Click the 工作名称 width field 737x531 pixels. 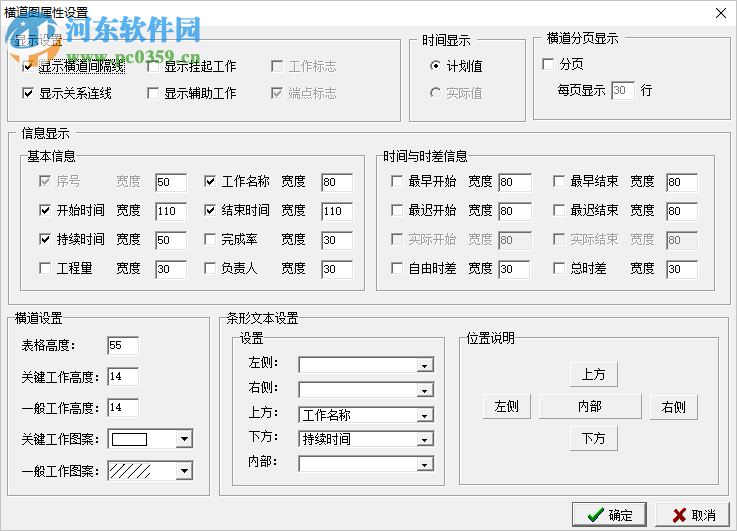tap(337, 182)
